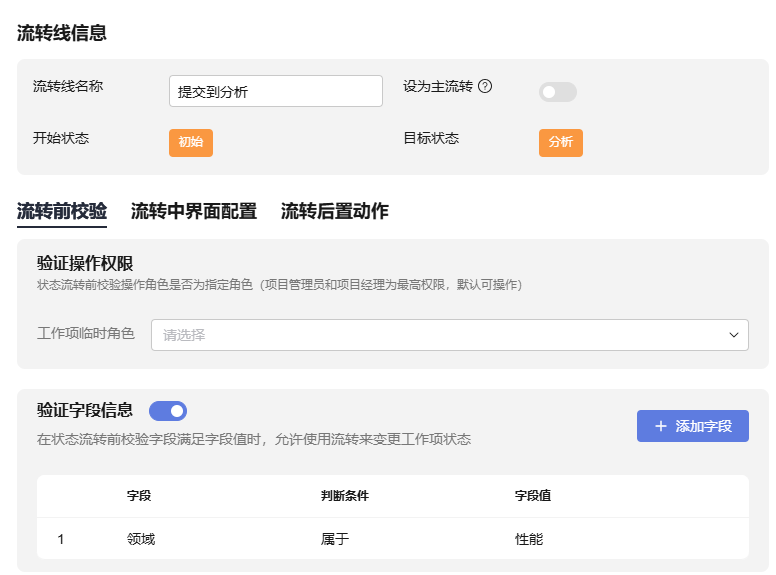Turn off the 验证字段信息 toggle
This screenshot has width=776, height=575.
[x=168, y=411]
